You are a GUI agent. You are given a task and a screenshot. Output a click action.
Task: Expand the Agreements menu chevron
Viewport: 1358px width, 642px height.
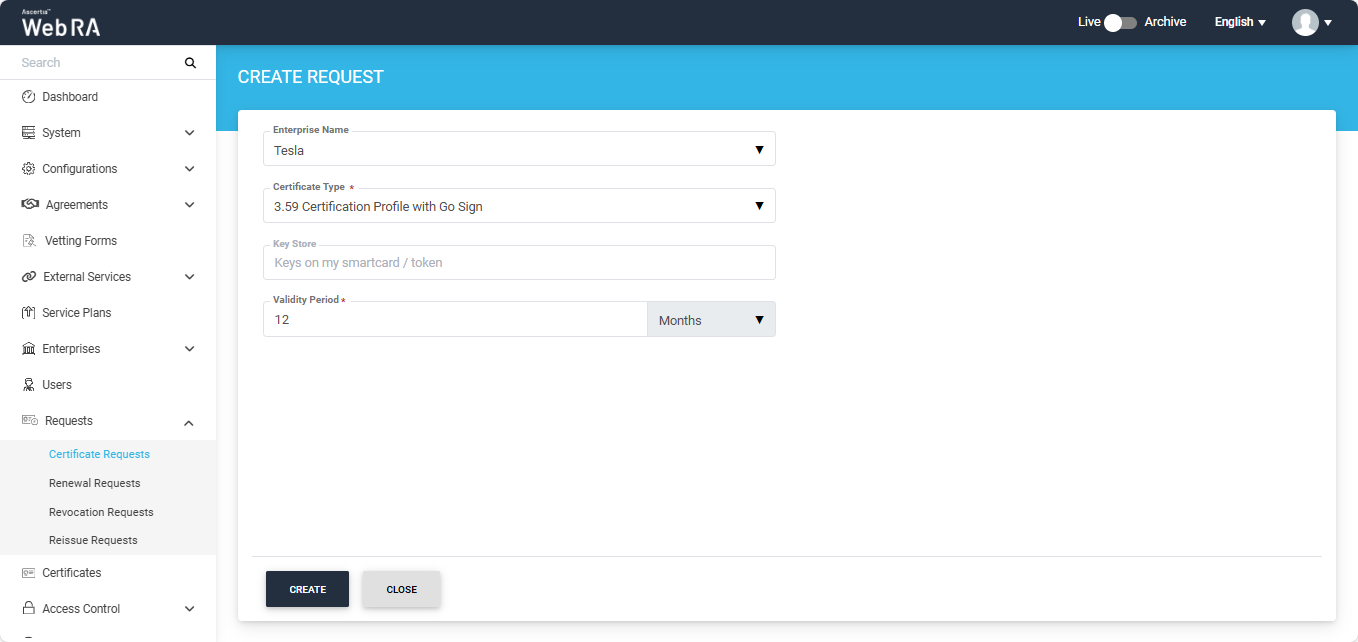(x=190, y=205)
